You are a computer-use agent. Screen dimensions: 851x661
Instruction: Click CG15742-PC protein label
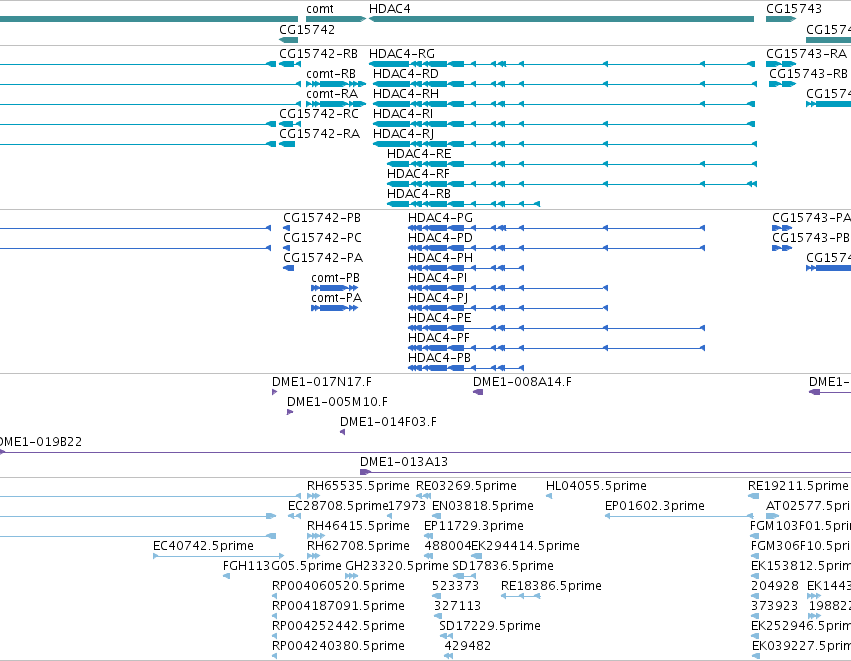coord(322,238)
